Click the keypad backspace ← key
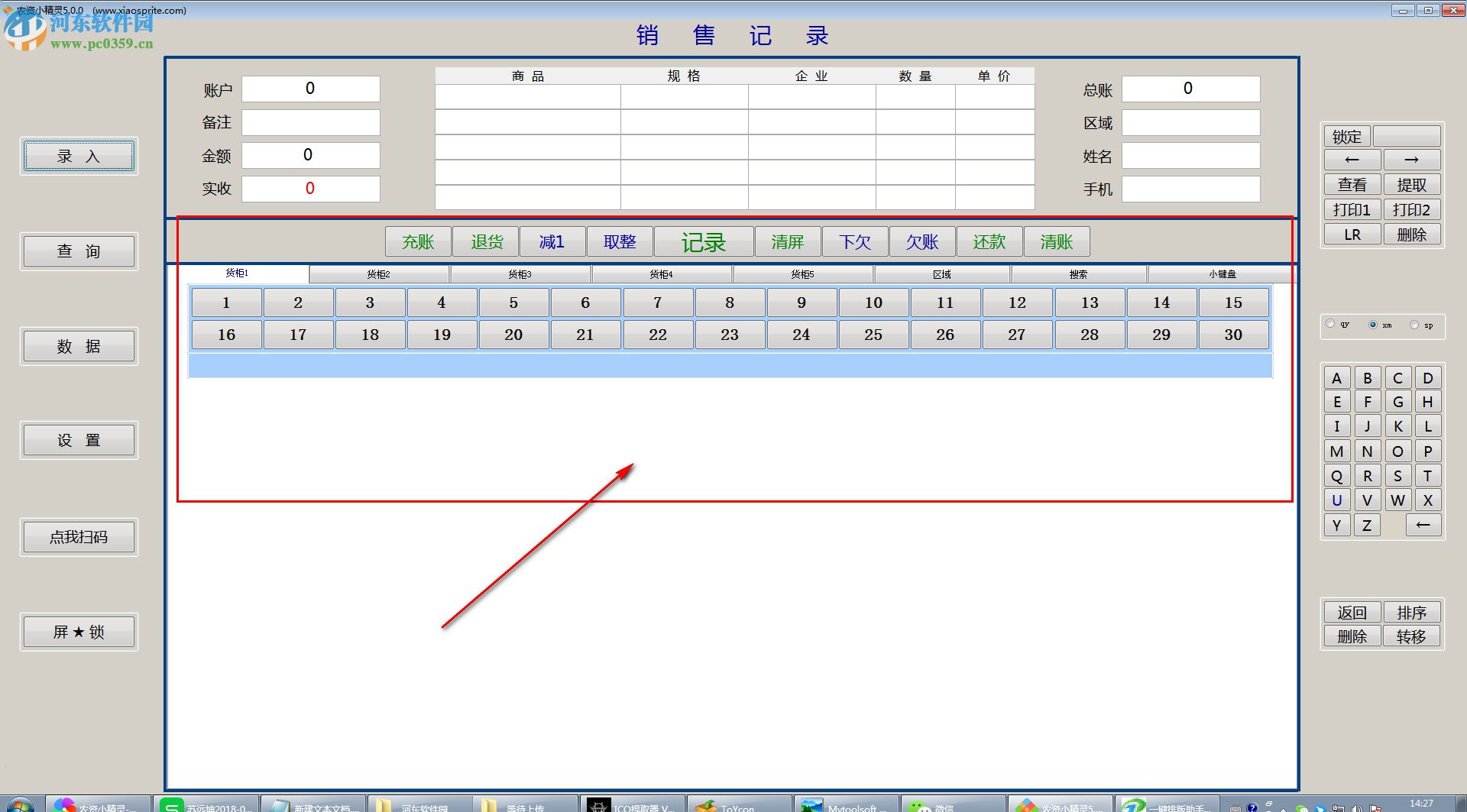The height and width of the screenshot is (812, 1467). coord(1423,525)
